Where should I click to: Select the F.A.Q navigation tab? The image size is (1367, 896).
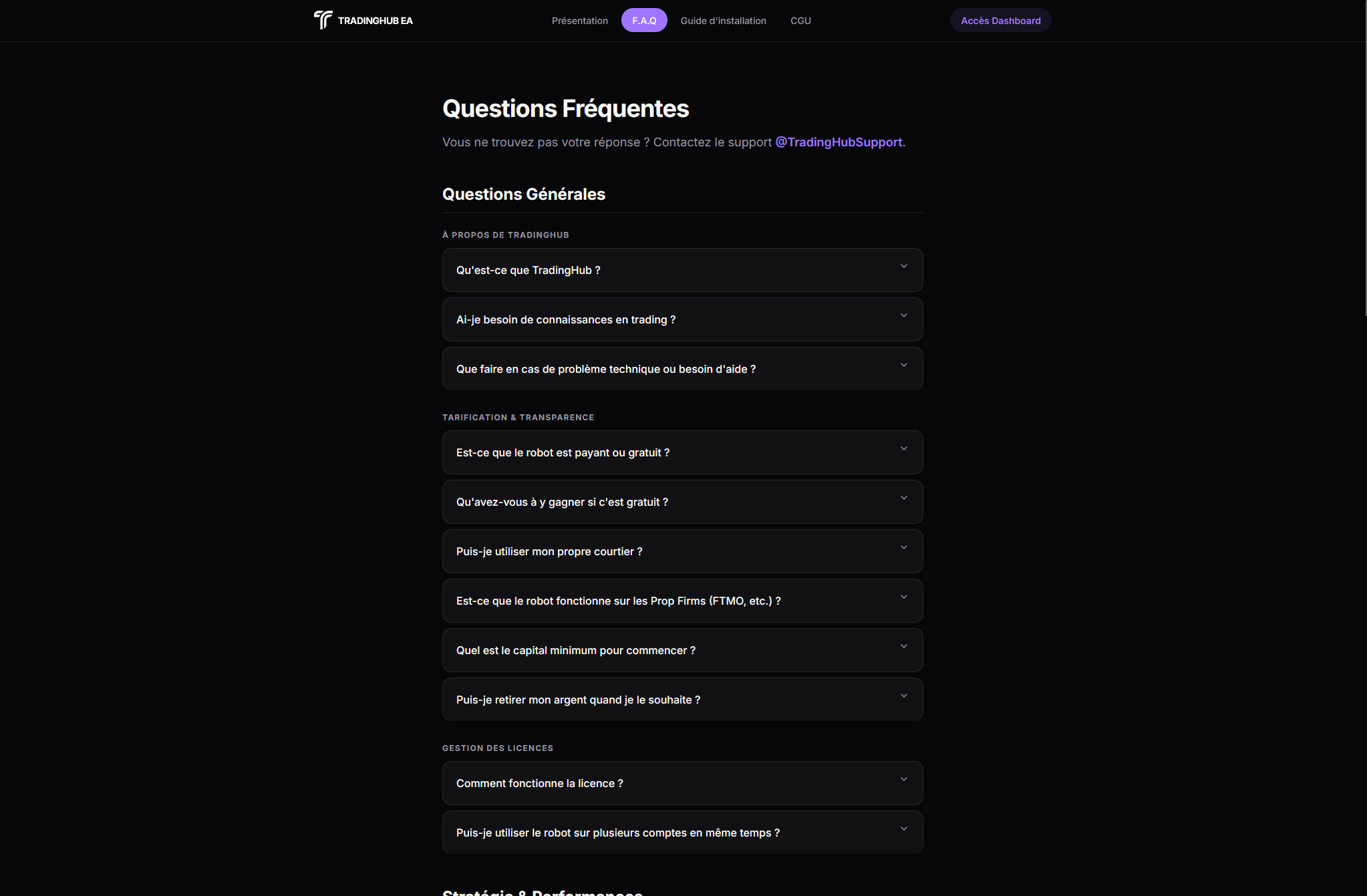pyautogui.click(x=644, y=21)
